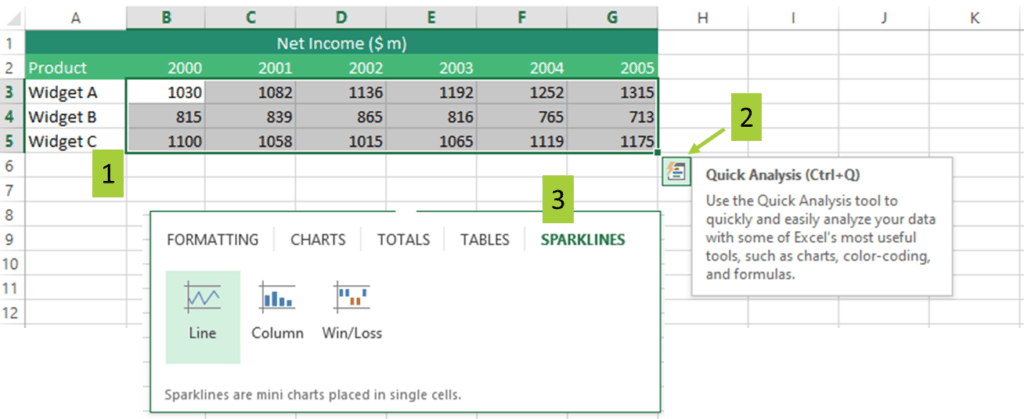Click the cell containing 1192
The image size is (1024, 419).
coord(431,92)
